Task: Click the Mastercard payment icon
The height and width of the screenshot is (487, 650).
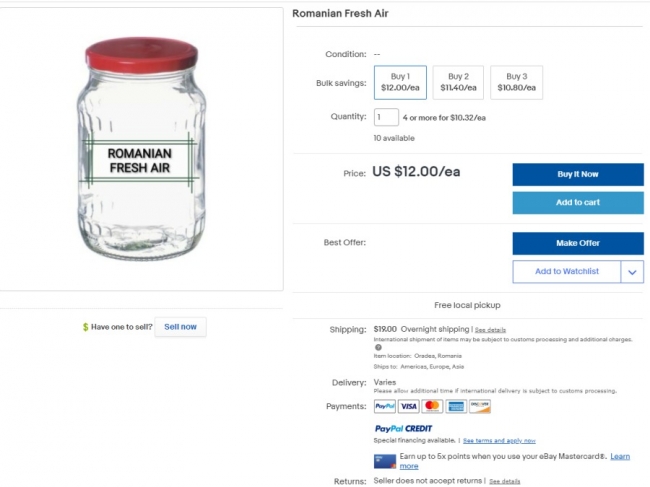Action: 432,406
